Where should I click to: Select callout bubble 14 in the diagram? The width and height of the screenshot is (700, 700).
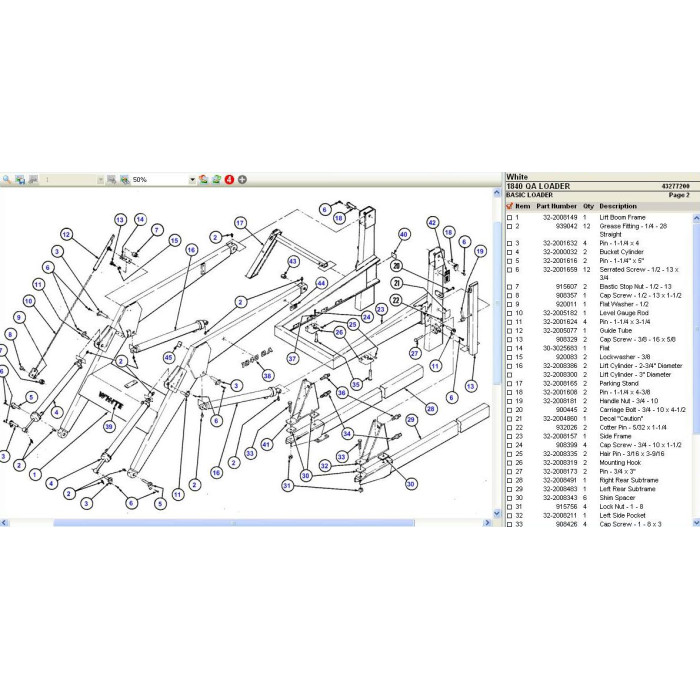(x=140, y=219)
